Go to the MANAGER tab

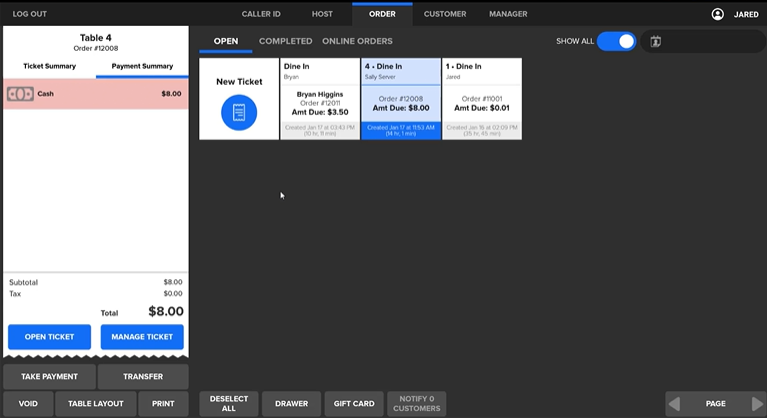508,14
